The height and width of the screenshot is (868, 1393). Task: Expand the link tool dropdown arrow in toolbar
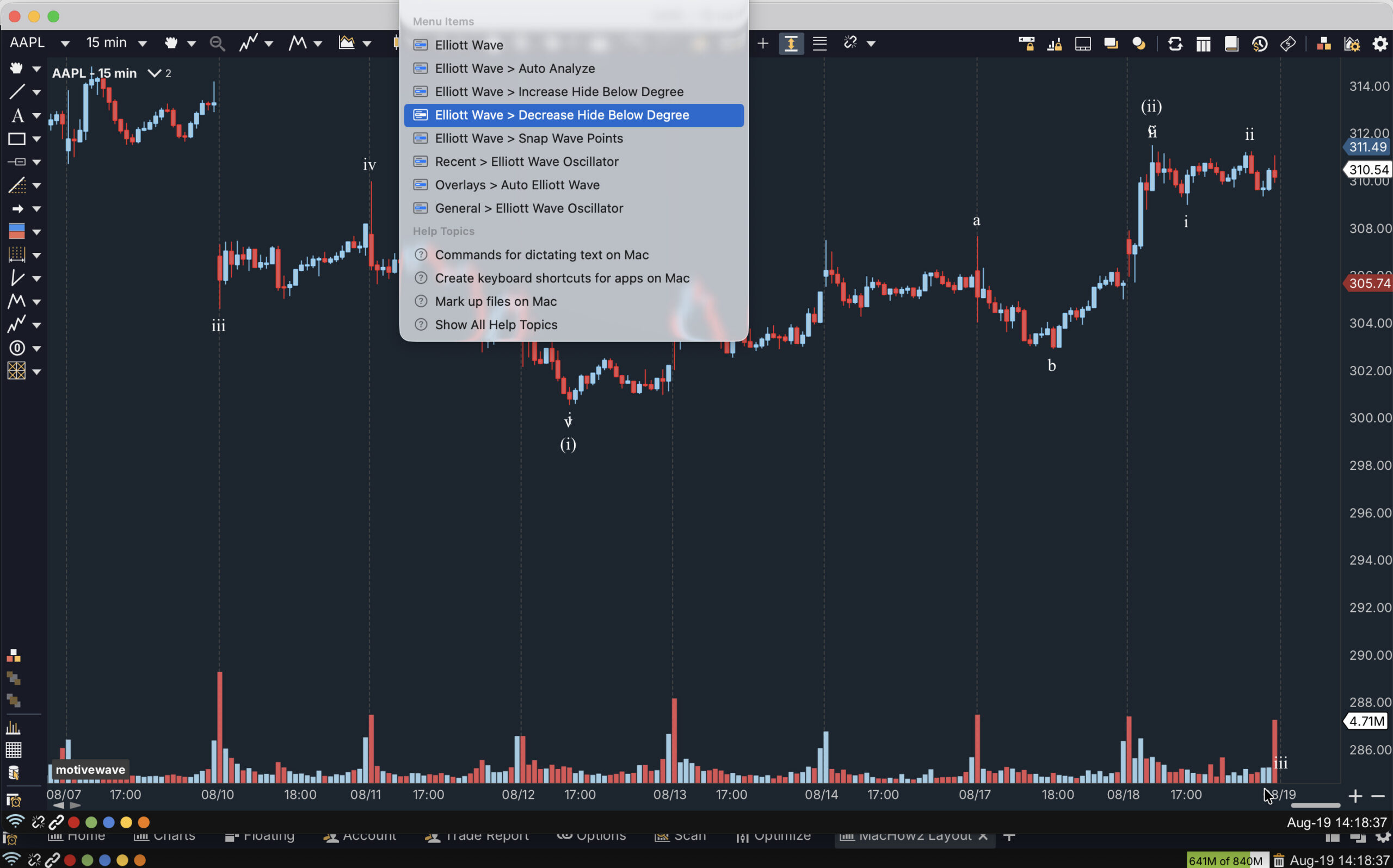(x=871, y=44)
